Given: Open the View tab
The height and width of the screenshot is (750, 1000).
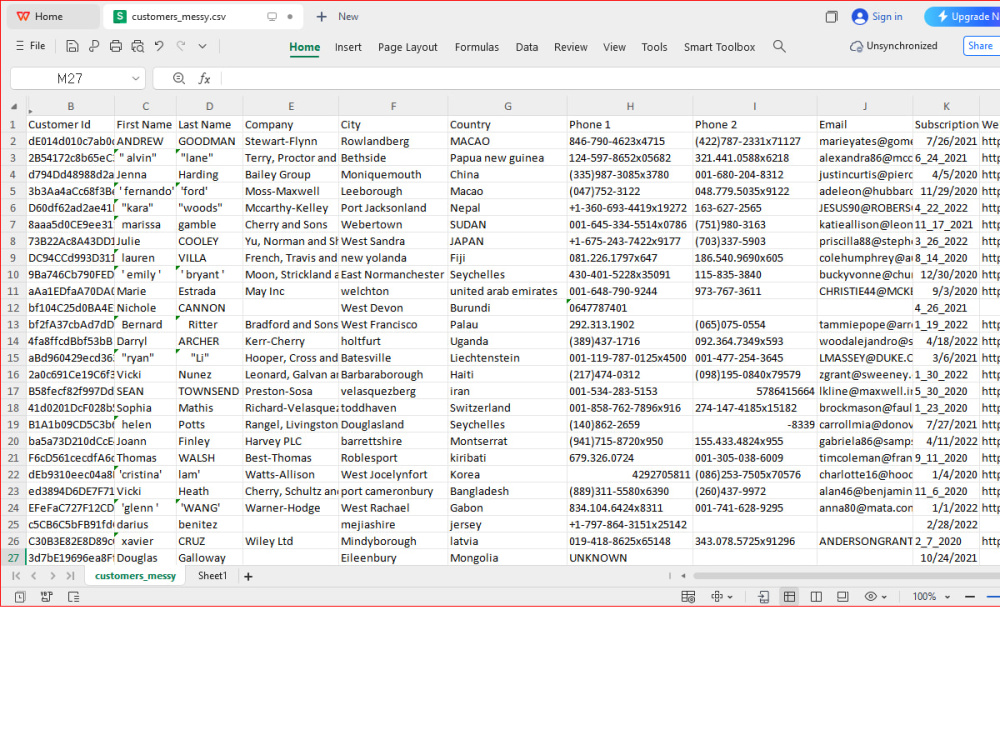Looking at the screenshot, I should coord(614,47).
